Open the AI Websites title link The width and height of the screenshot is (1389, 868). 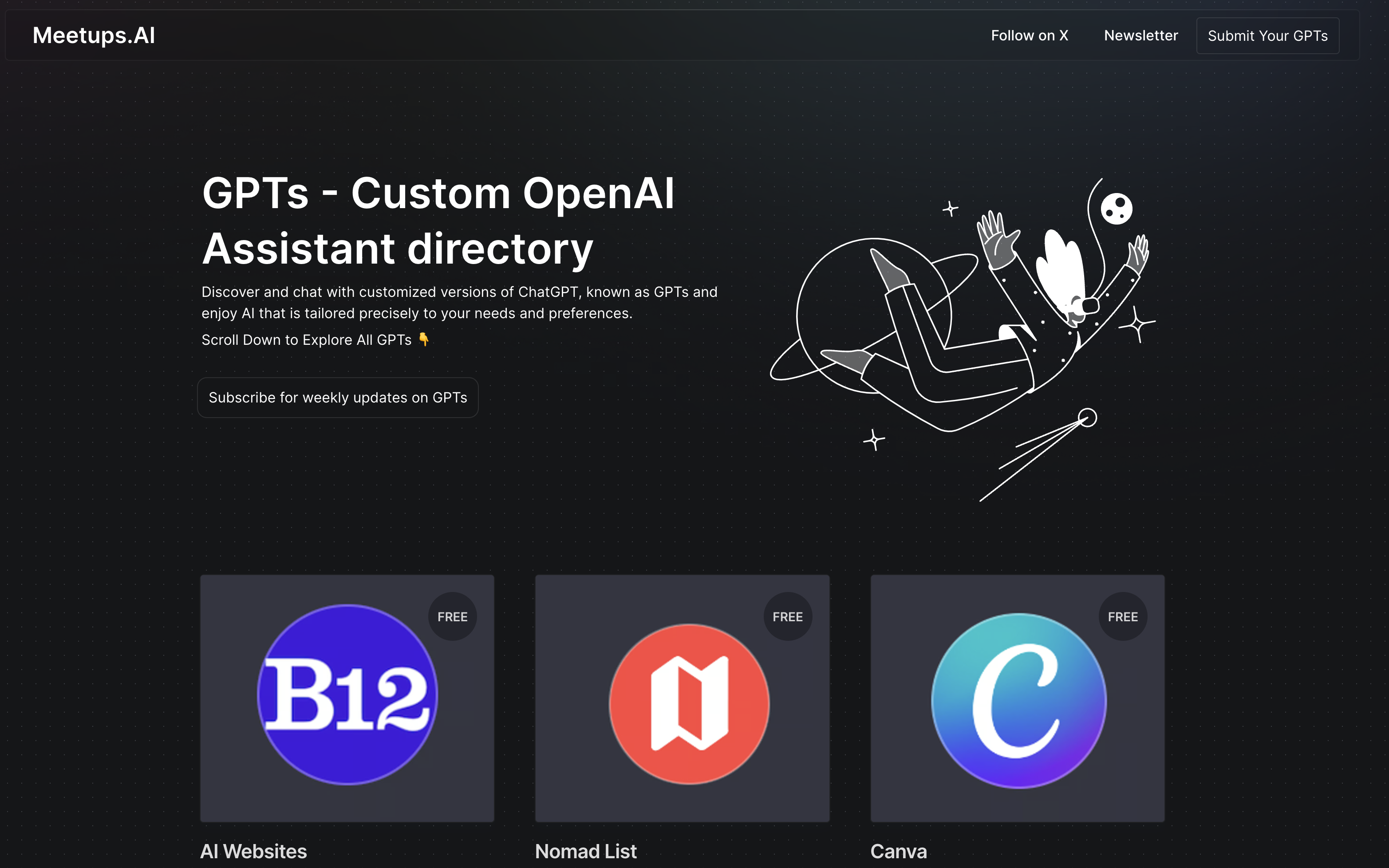pos(253,851)
